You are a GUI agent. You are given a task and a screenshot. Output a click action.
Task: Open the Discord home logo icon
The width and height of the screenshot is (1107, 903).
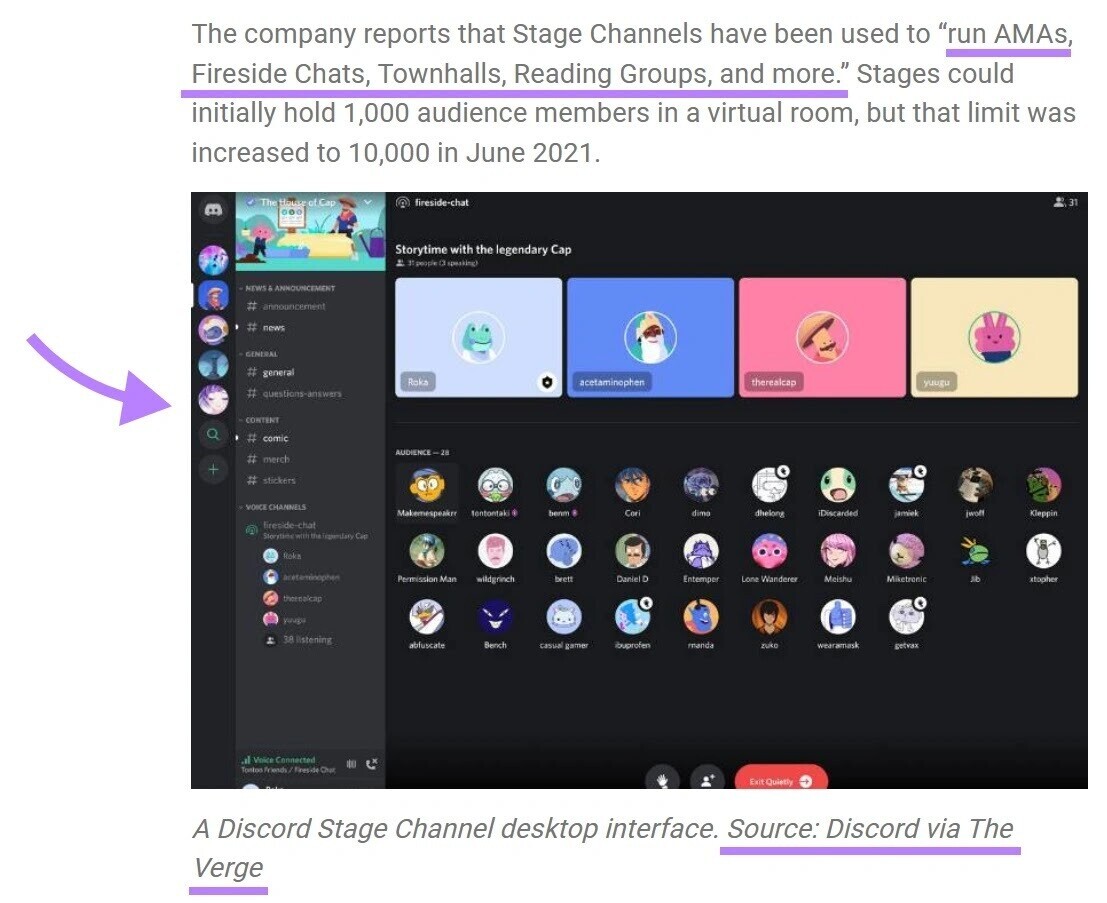point(213,210)
